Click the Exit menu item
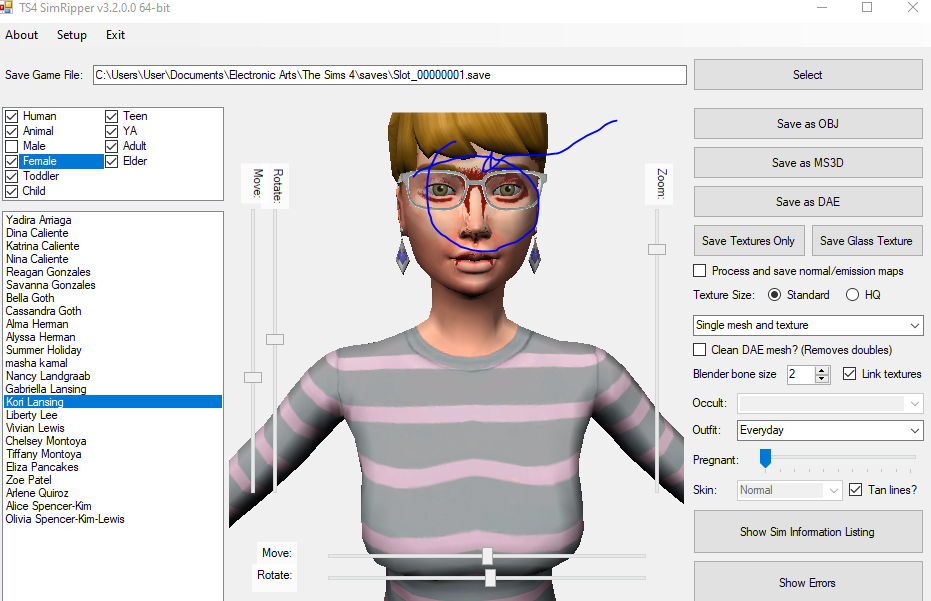The width and height of the screenshot is (931, 601). pos(114,35)
